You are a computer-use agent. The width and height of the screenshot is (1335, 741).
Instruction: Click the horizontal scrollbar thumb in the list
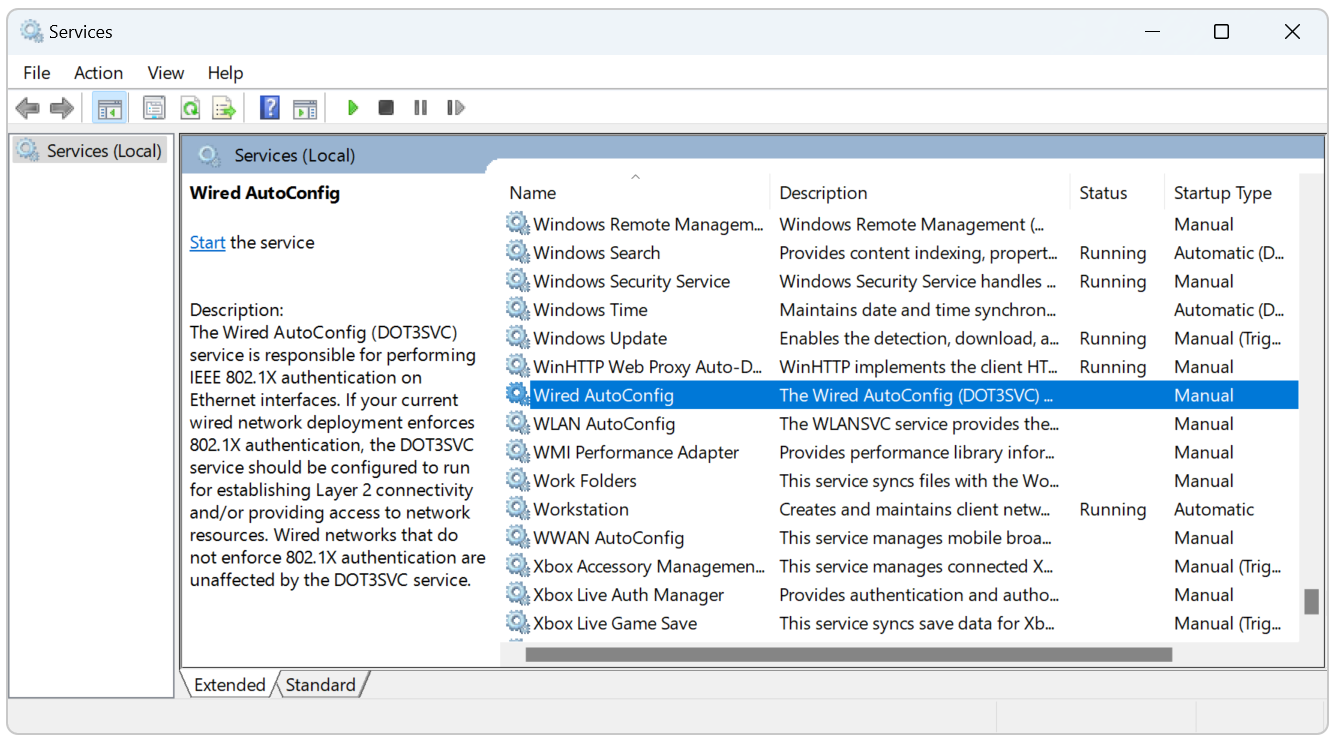coord(848,655)
